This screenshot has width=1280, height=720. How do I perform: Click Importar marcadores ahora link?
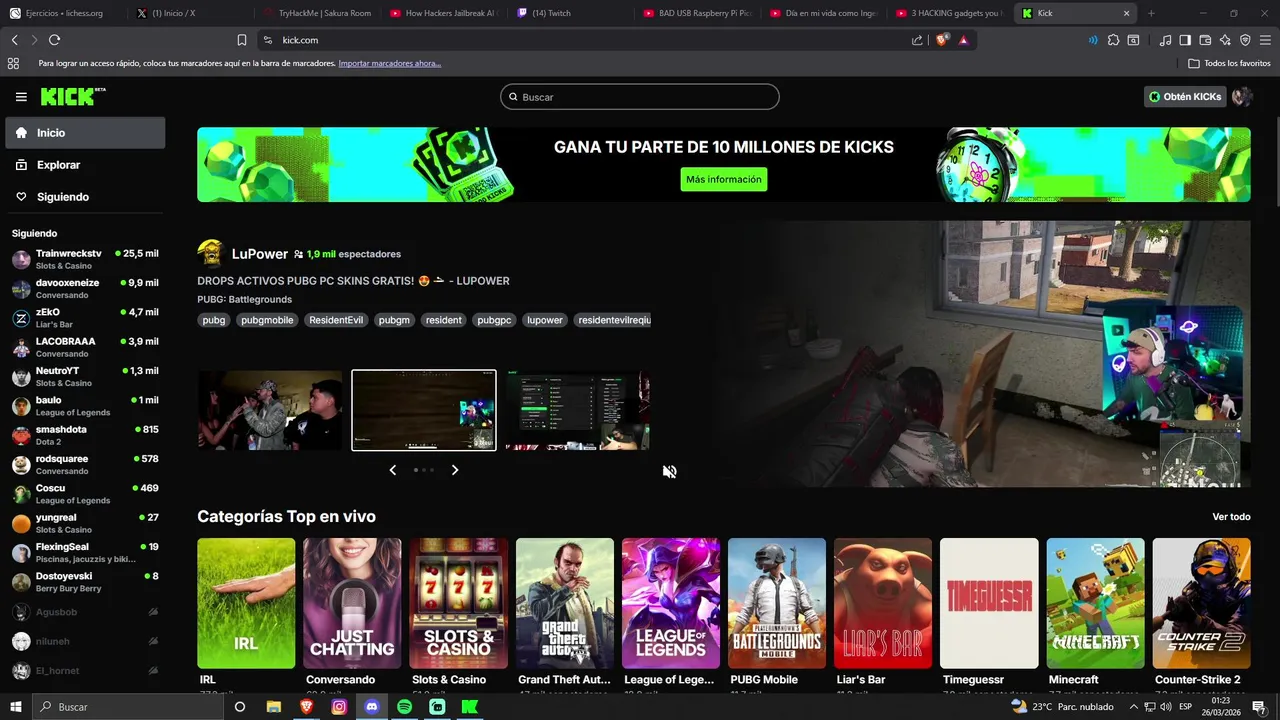pos(390,63)
